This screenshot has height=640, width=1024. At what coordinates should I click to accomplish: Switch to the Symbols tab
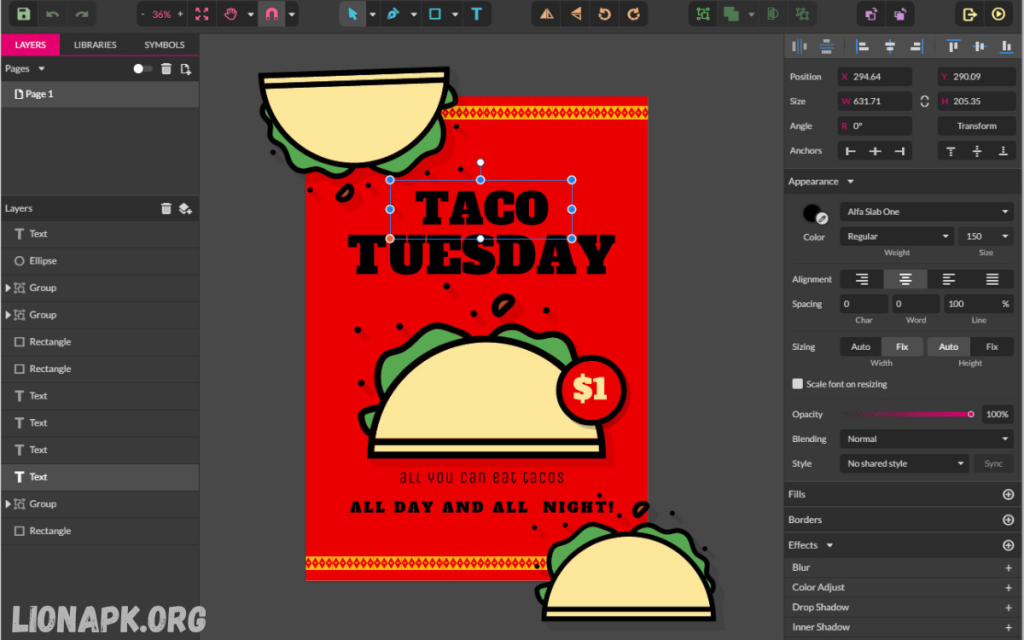pyautogui.click(x=164, y=44)
